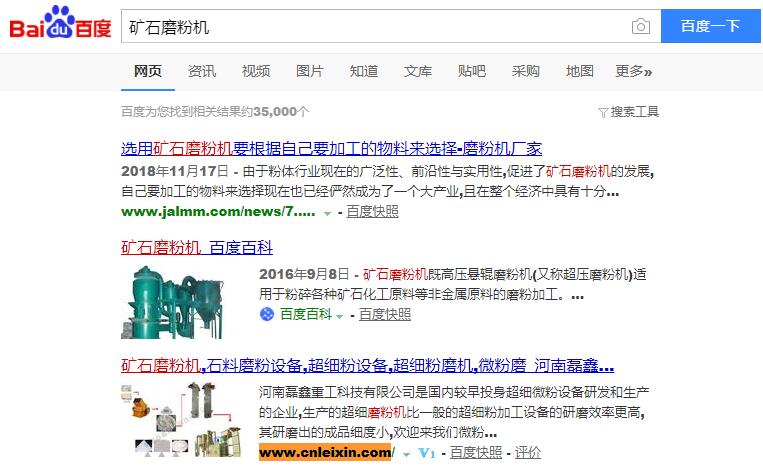Click the 百度一下 search button
This screenshot has width=763, height=472.
click(710, 26)
